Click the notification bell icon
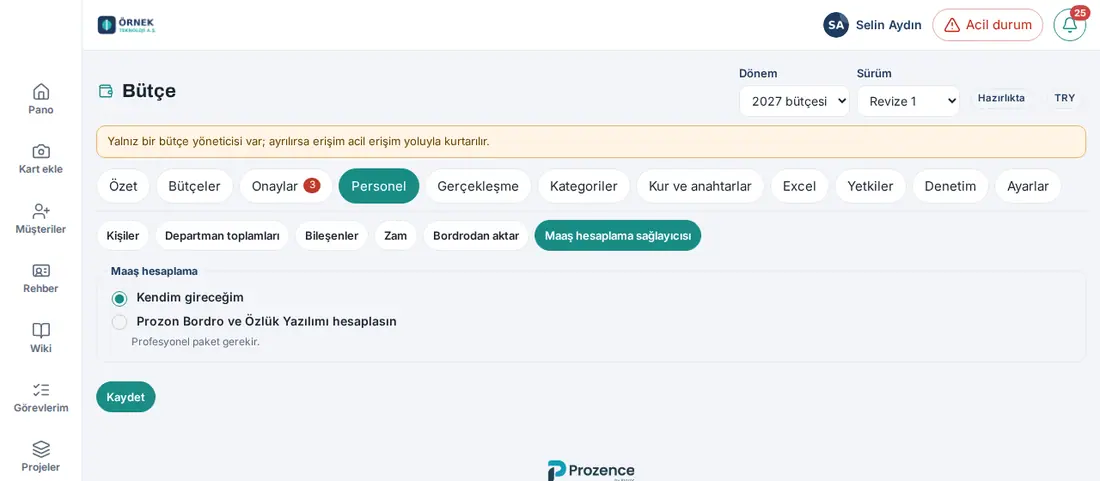Viewport: 1100px width, 481px height. click(1069, 25)
